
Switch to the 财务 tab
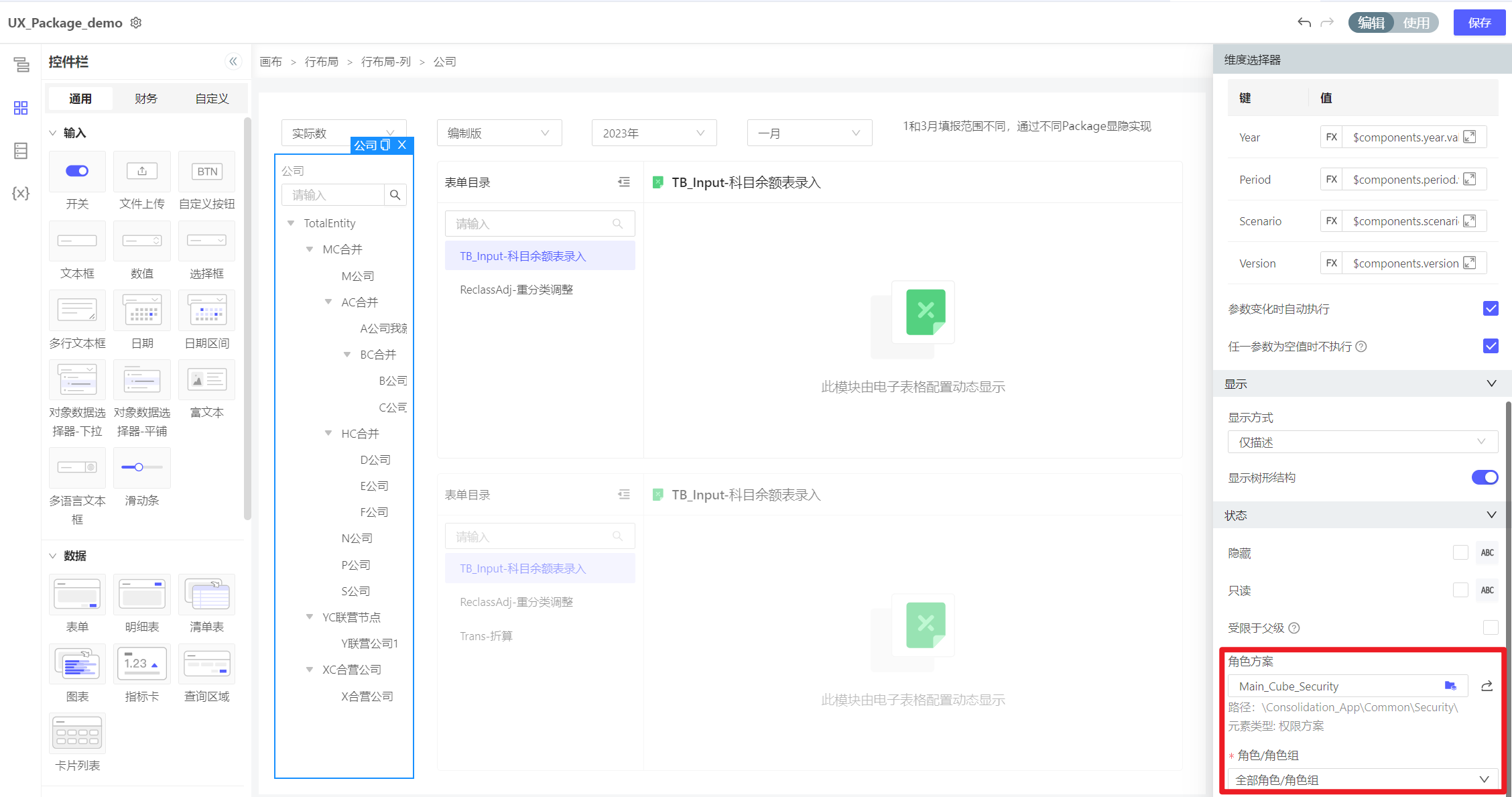[145, 99]
